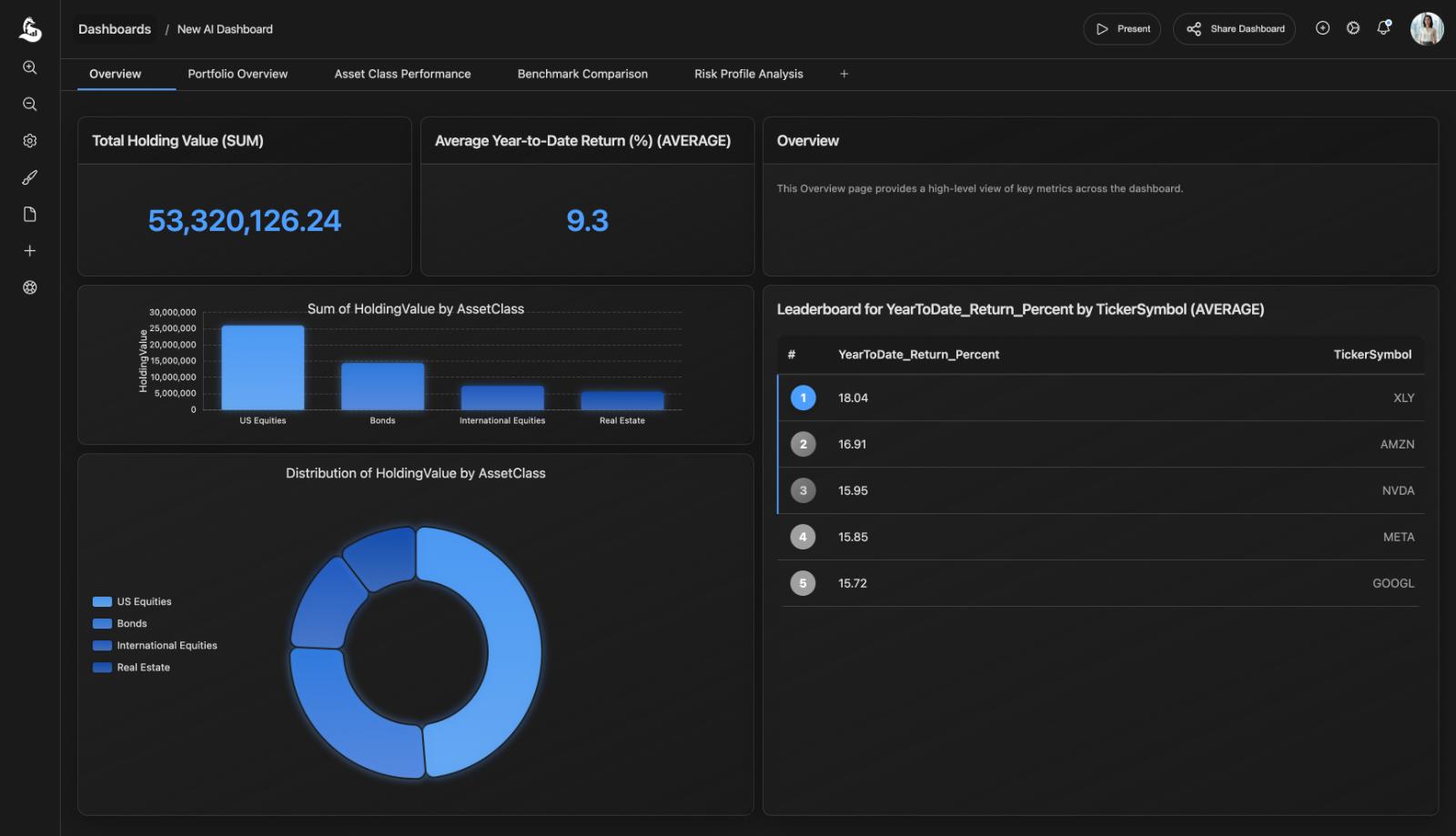Viewport: 1456px width, 836px height.
Task: Click the circled plus icon in top bar
Action: tap(1322, 28)
